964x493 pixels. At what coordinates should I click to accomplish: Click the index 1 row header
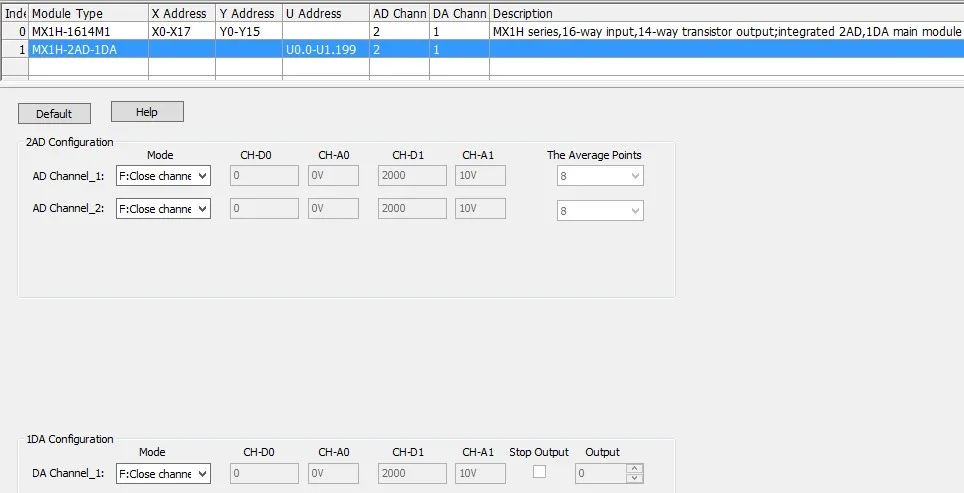click(15, 50)
